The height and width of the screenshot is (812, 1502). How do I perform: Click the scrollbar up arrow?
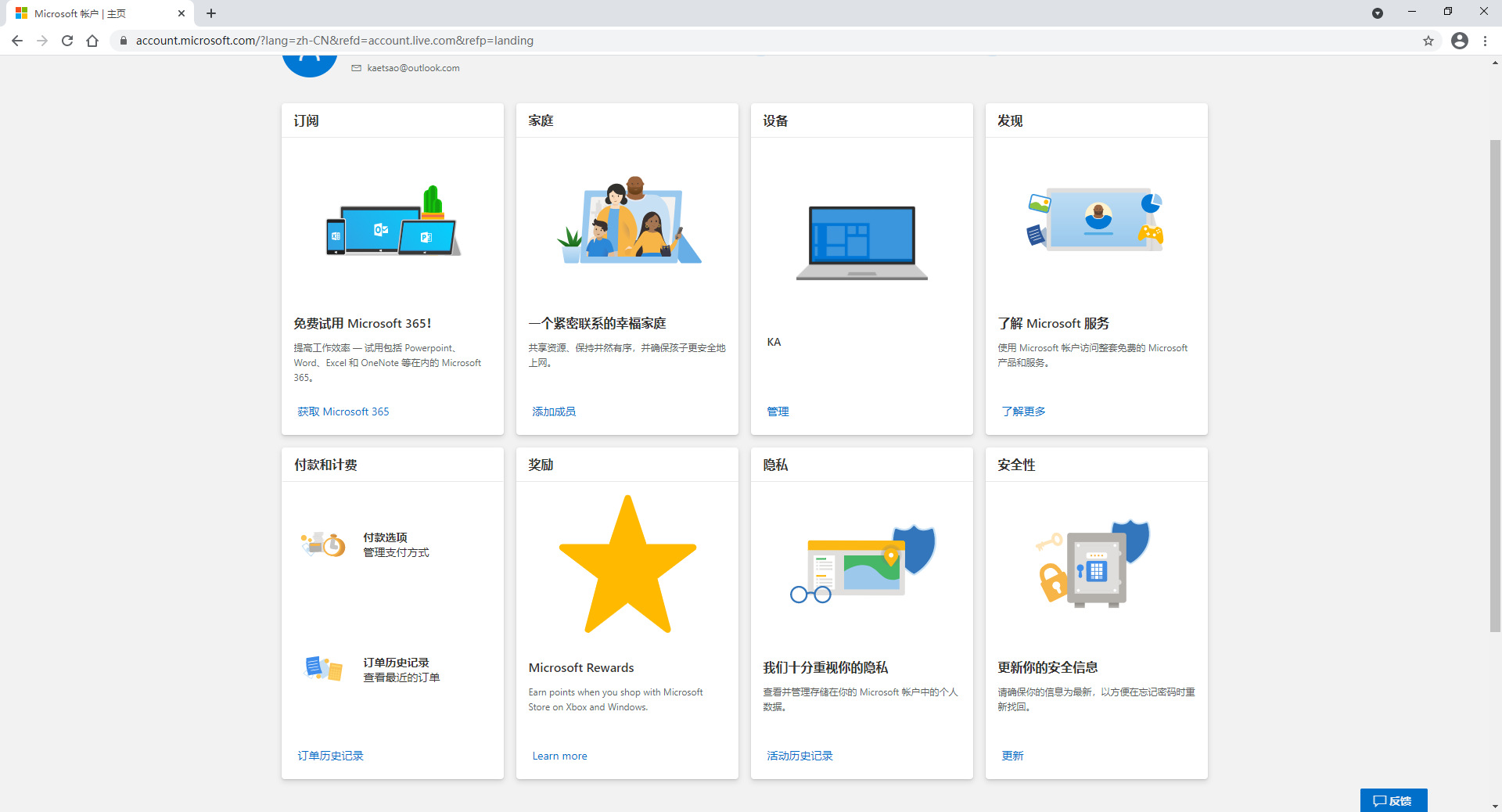pyautogui.click(x=1495, y=63)
